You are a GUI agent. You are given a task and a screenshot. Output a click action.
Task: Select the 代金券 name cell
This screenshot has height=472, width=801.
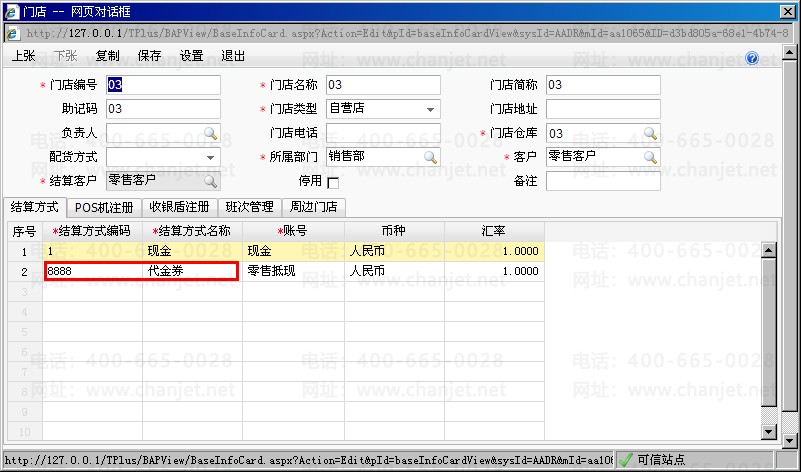tap(193, 271)
